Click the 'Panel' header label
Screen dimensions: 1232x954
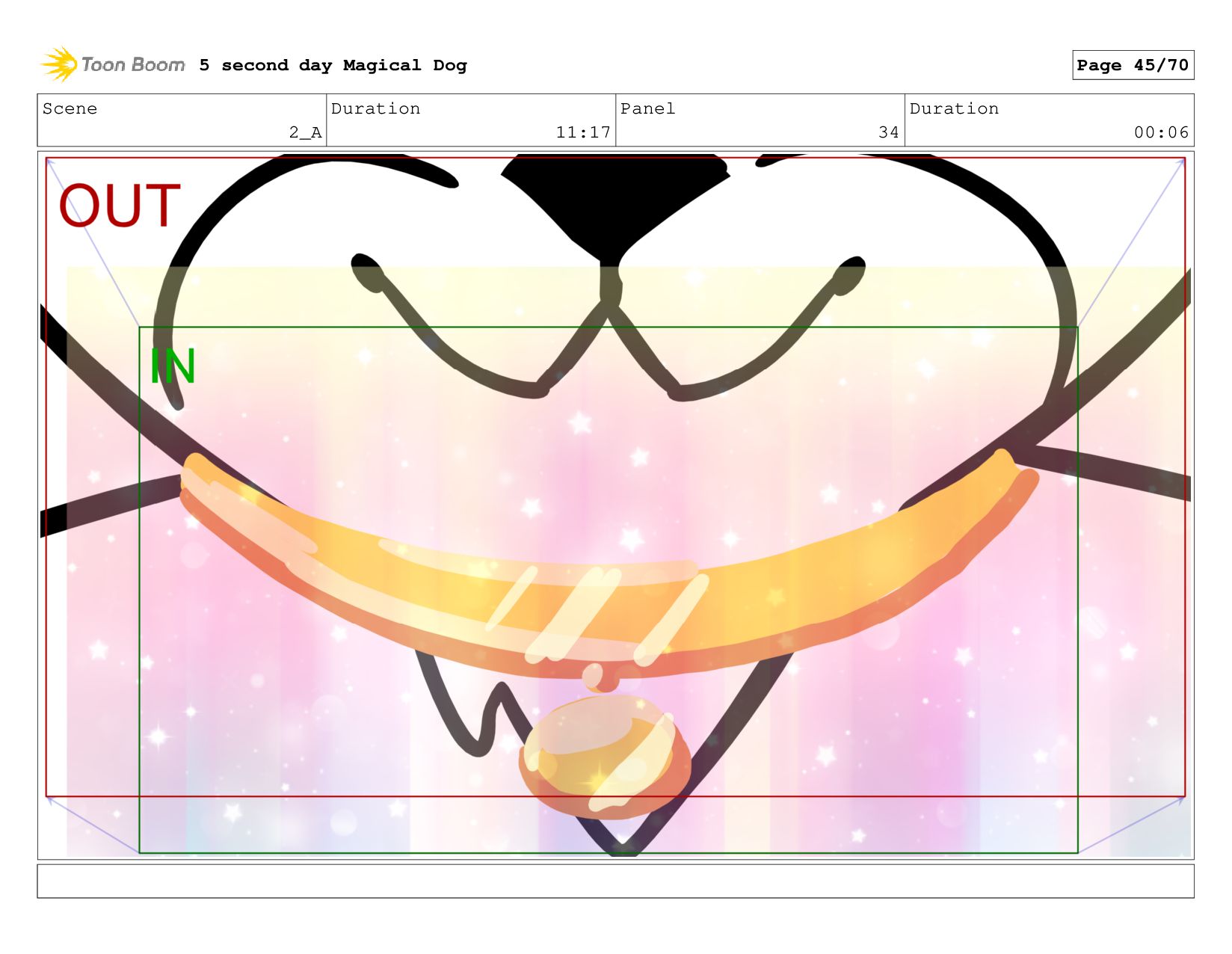(647, 108)
